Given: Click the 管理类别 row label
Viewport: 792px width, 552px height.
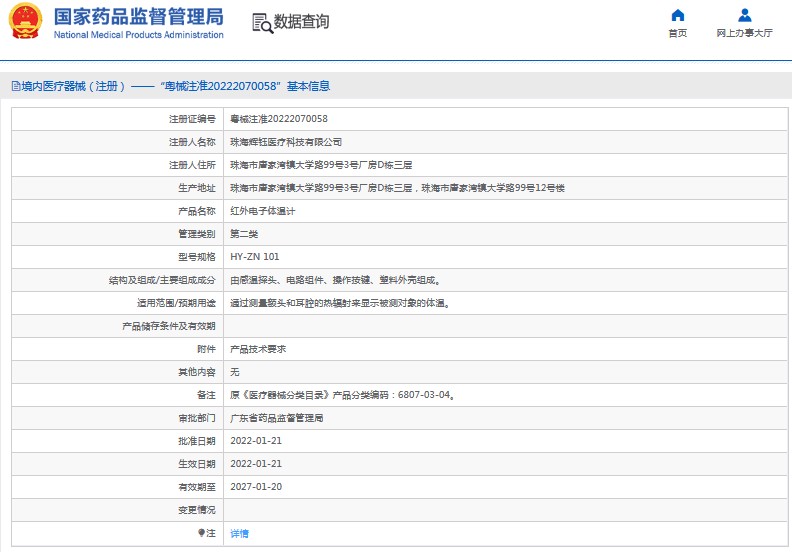Looking at the screenshot, I should [x=196, y=234].
